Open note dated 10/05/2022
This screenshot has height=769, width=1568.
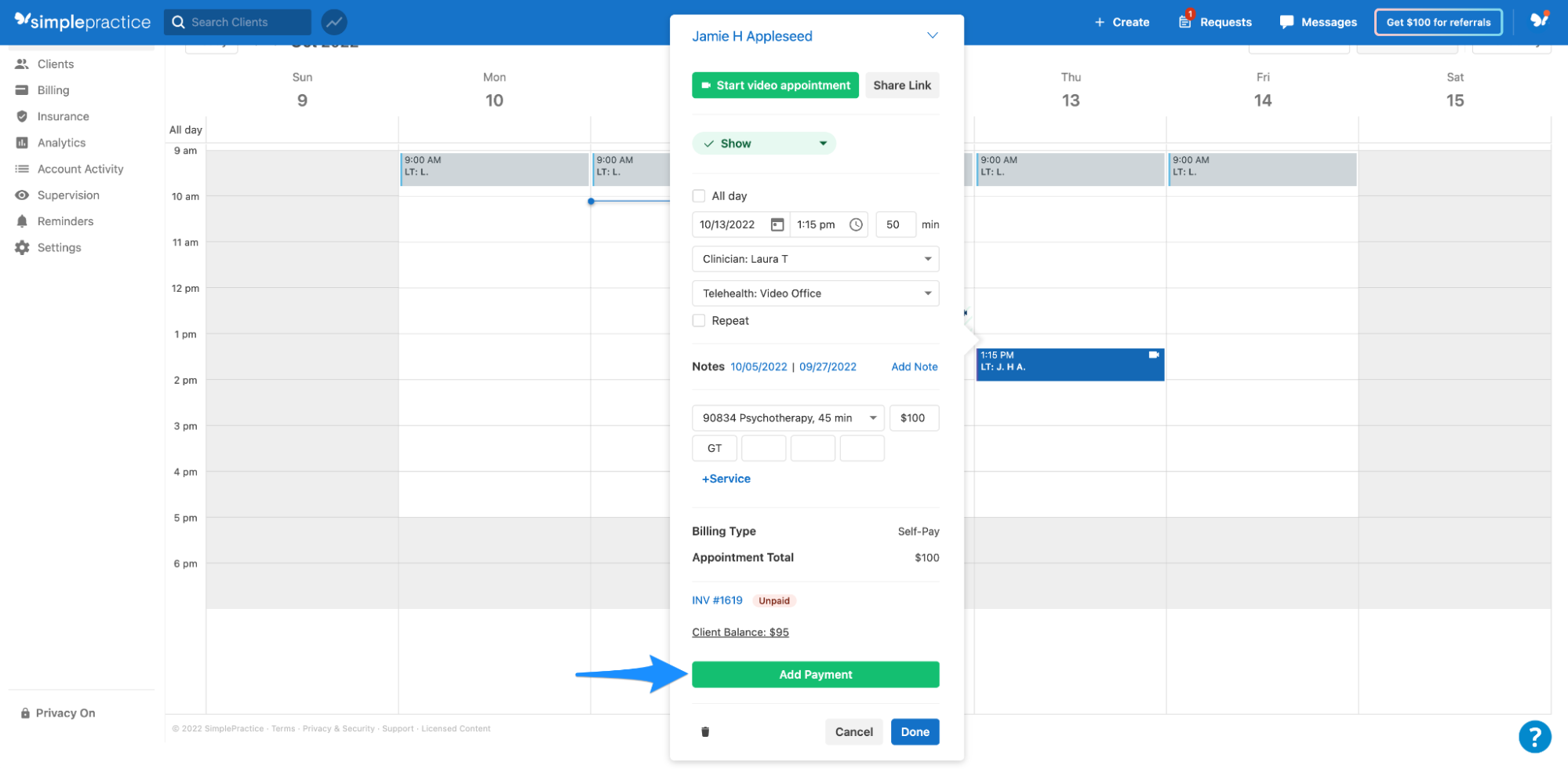pyautogui.click(x=759, y=366)
